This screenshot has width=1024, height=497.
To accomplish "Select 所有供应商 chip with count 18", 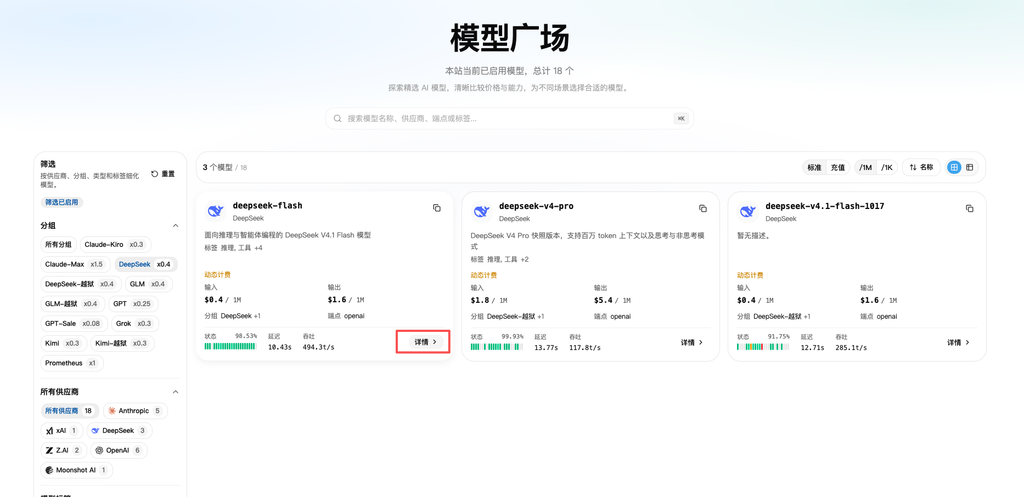I will click(70, 411).
